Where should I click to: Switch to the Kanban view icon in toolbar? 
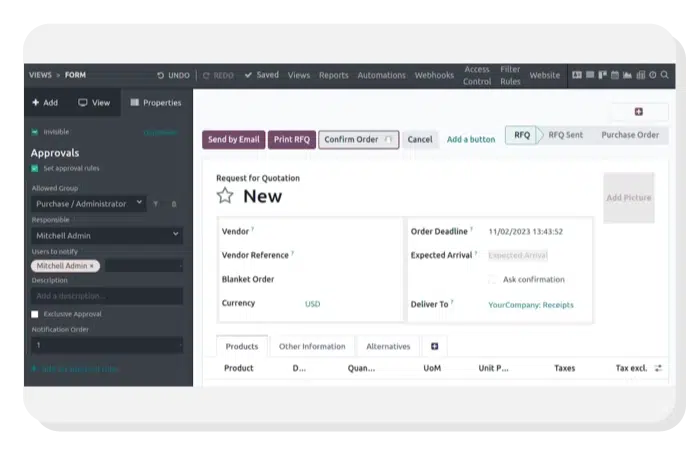click(602, 75)
